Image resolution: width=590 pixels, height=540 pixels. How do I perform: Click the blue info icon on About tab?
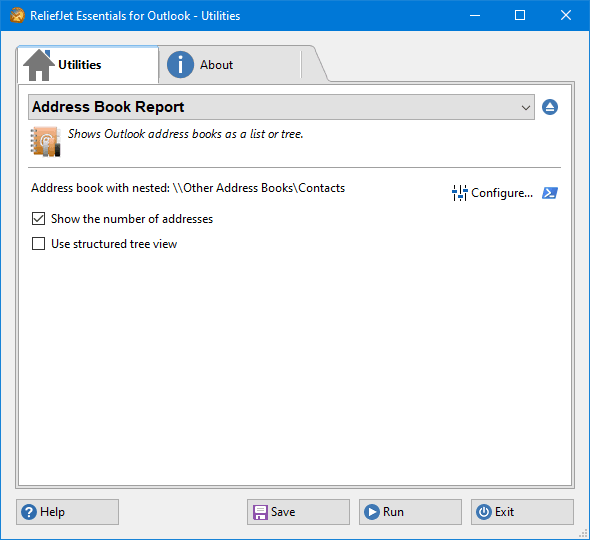click(180, 65)
